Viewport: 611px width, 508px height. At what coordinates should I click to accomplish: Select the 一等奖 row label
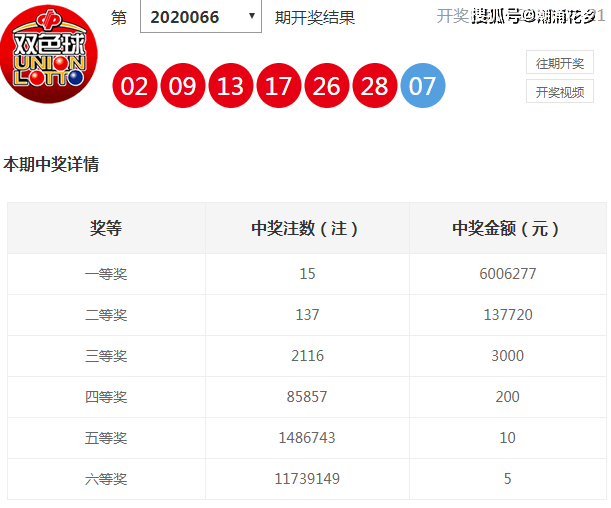pos(106,274)
